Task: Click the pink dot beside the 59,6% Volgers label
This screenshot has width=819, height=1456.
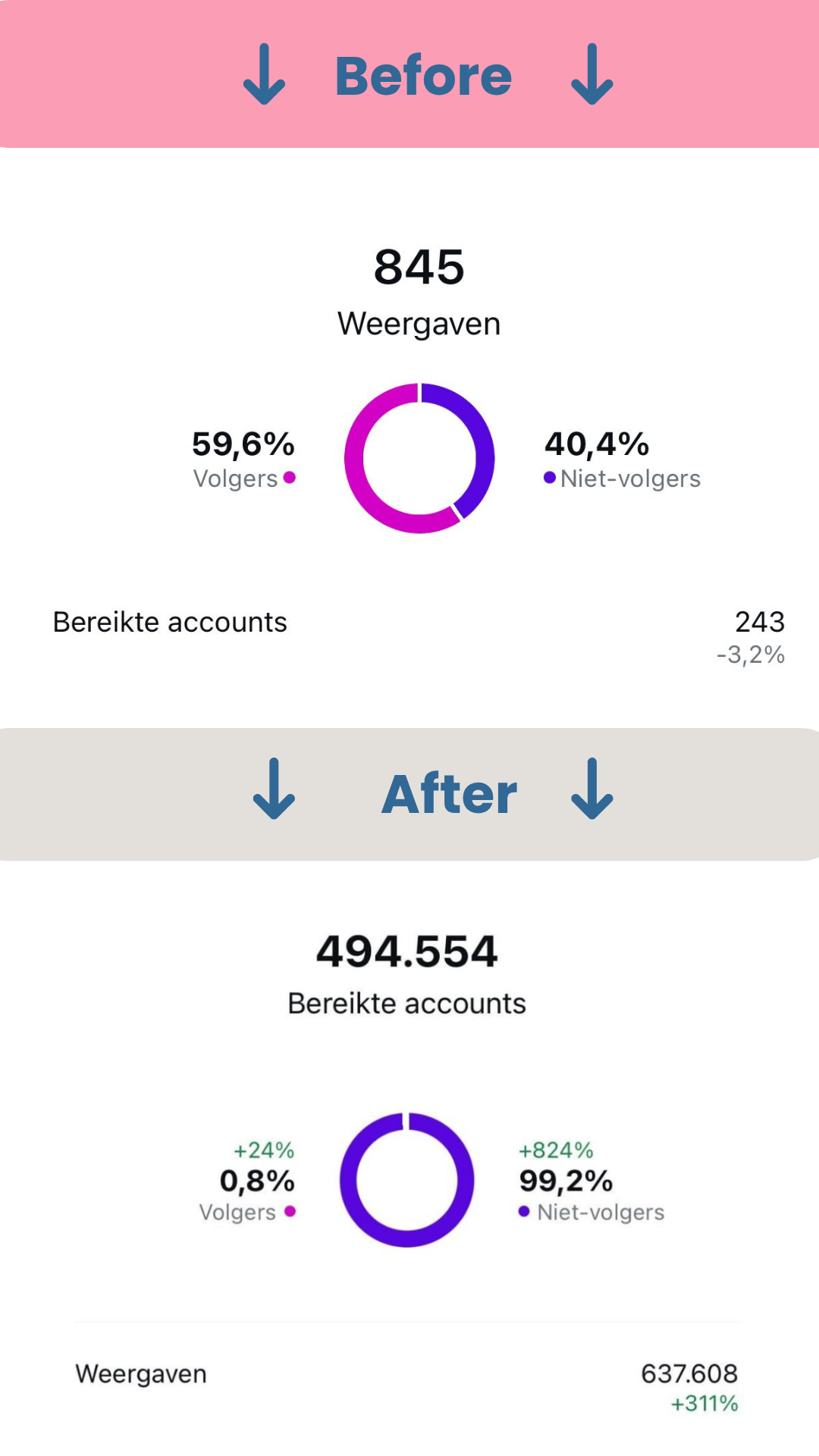Action: tap(289, 478)
